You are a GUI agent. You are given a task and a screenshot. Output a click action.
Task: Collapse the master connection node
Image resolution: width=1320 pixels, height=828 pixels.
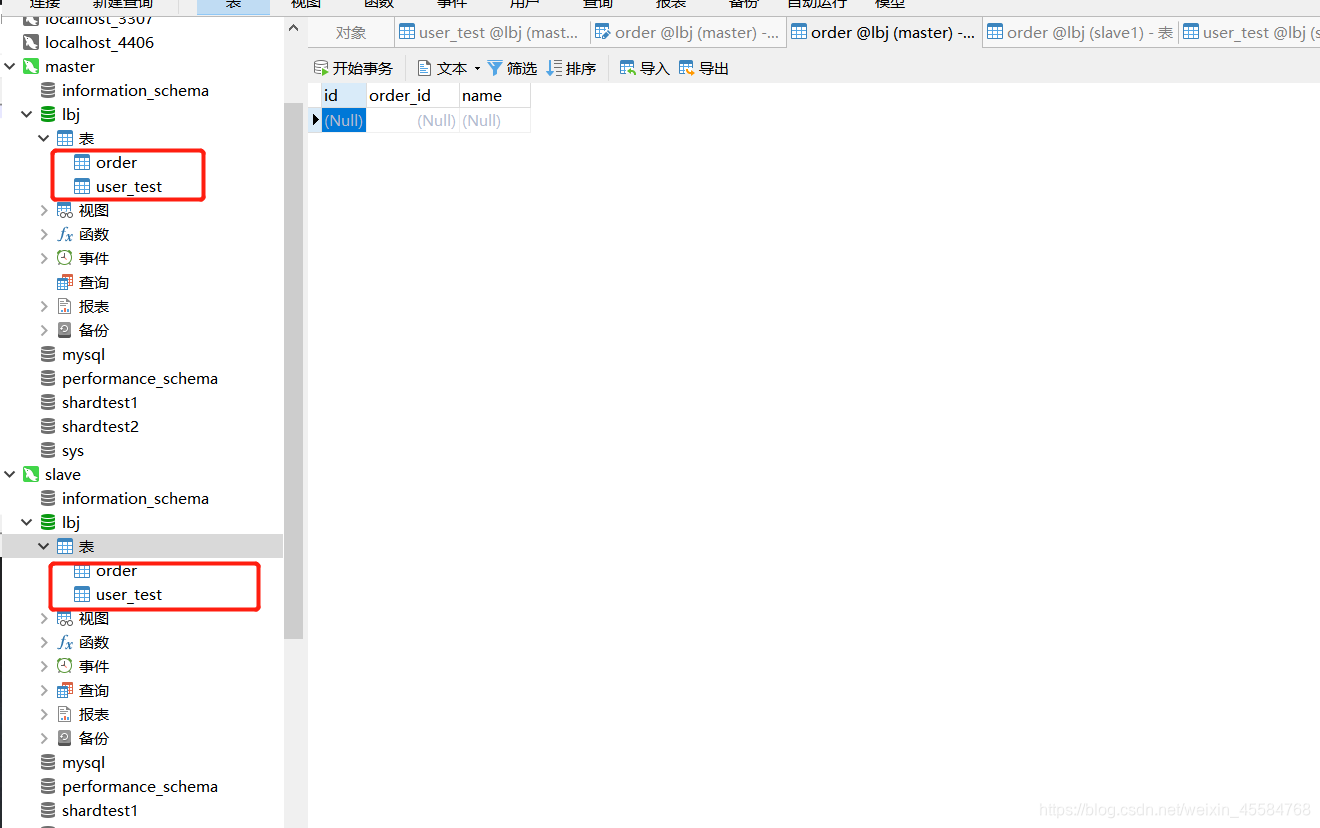point(10,66)
